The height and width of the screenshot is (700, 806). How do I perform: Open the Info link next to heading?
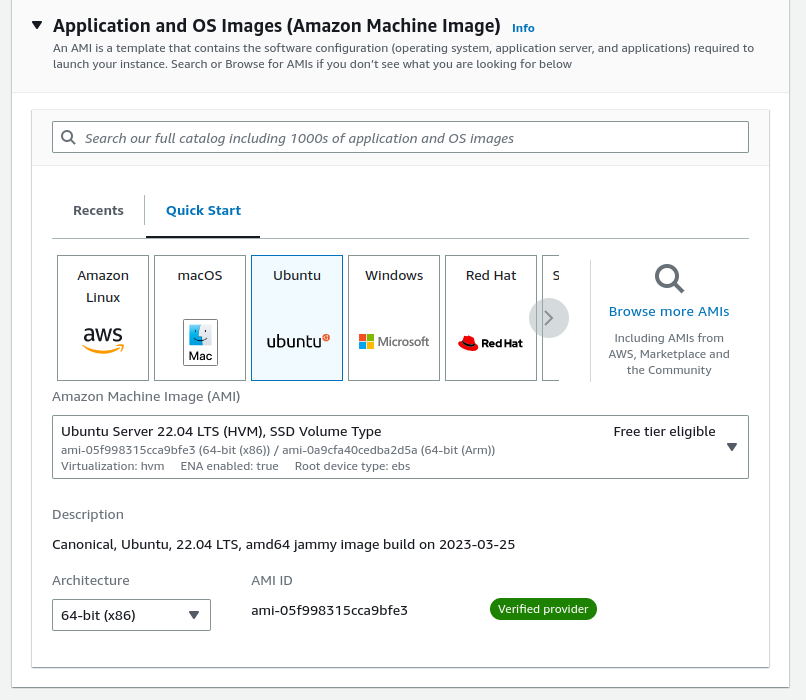click(x=523, y=28)
